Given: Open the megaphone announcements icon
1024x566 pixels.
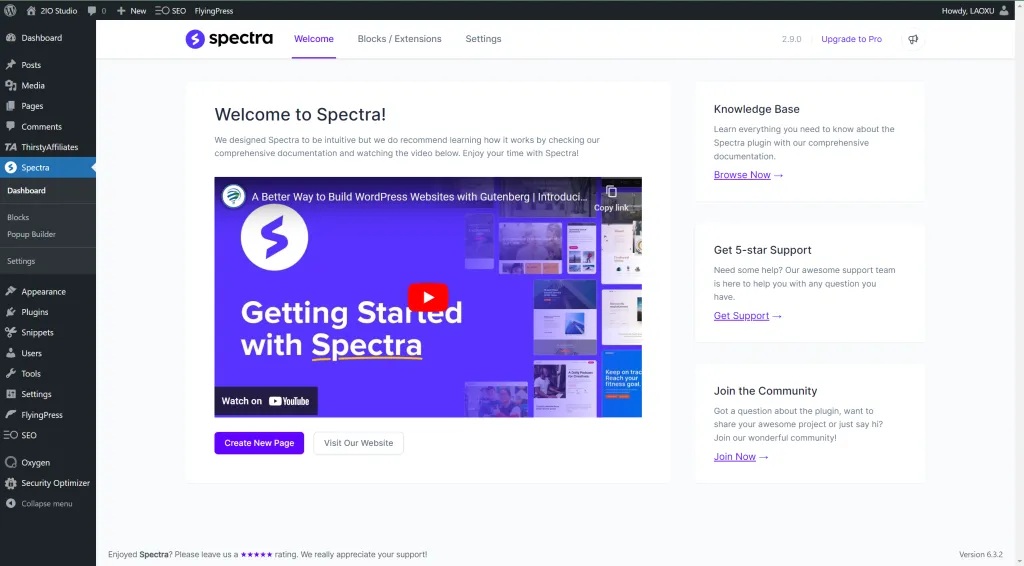Looking at the screenshot, I should pyautogui.click(x=912, y=39).
